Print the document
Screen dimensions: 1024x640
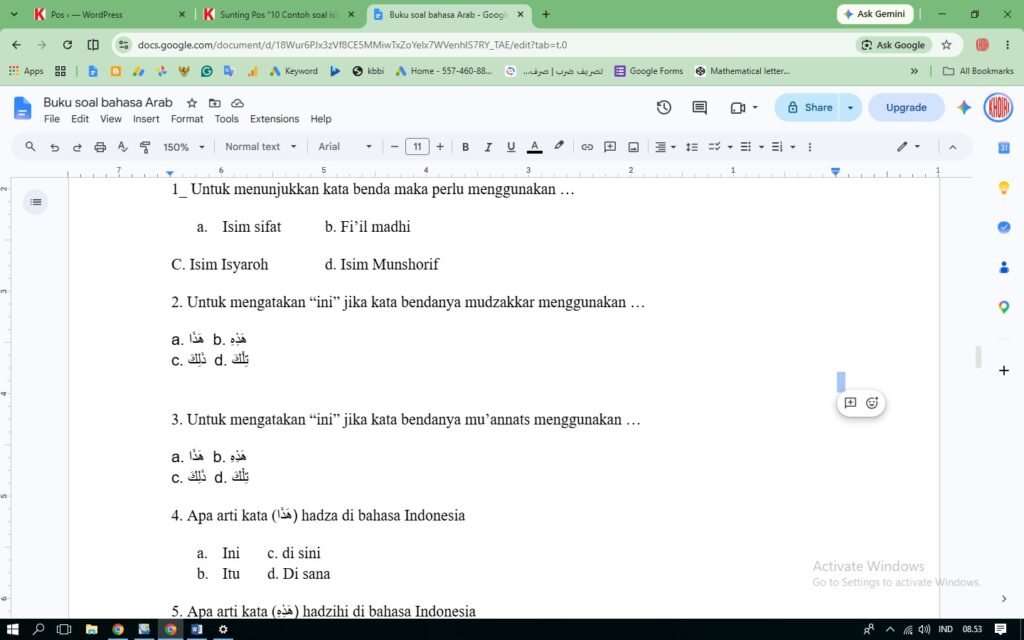(100, 147)
